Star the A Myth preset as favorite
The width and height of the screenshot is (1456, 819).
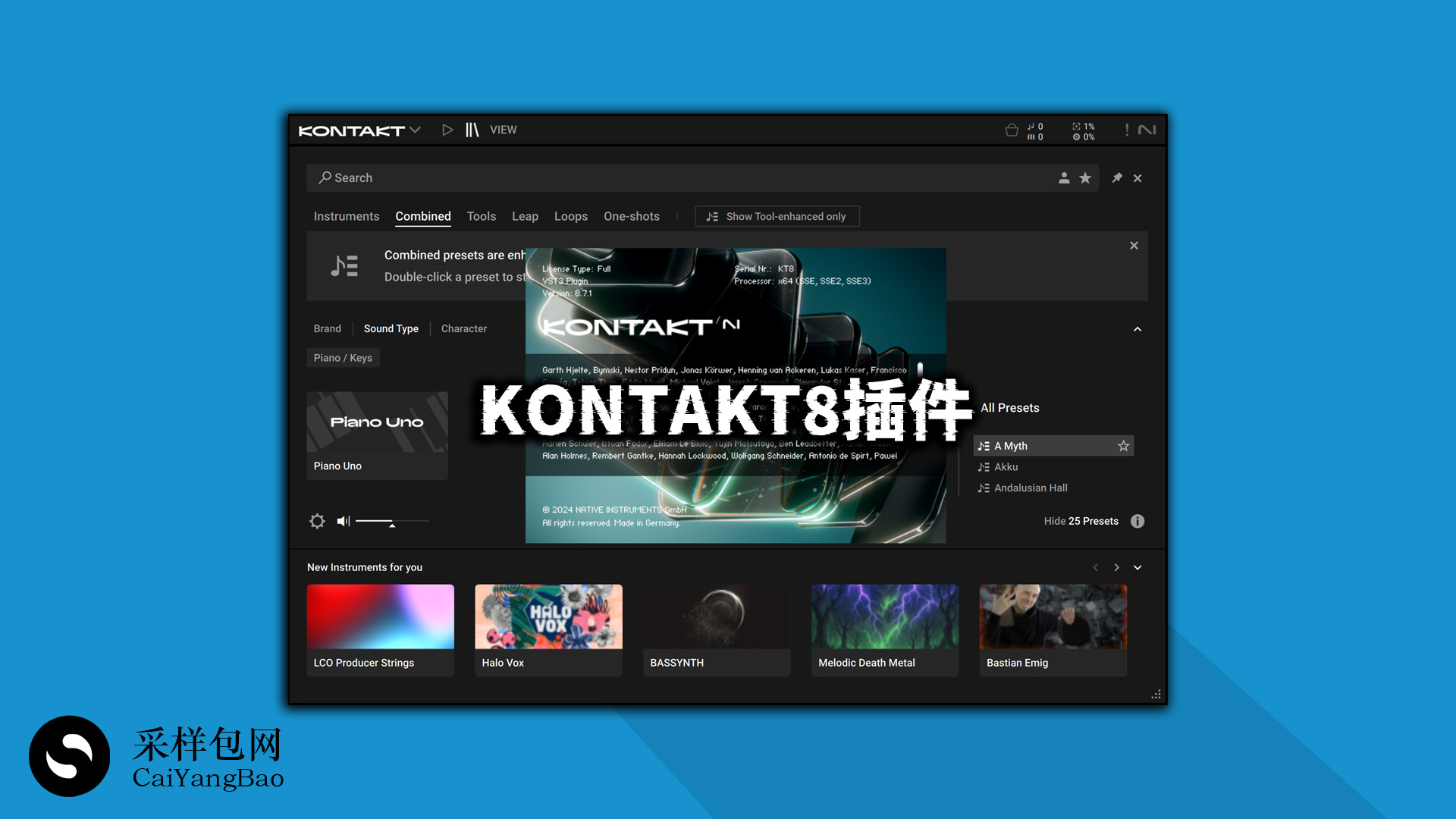(1123, 446)
